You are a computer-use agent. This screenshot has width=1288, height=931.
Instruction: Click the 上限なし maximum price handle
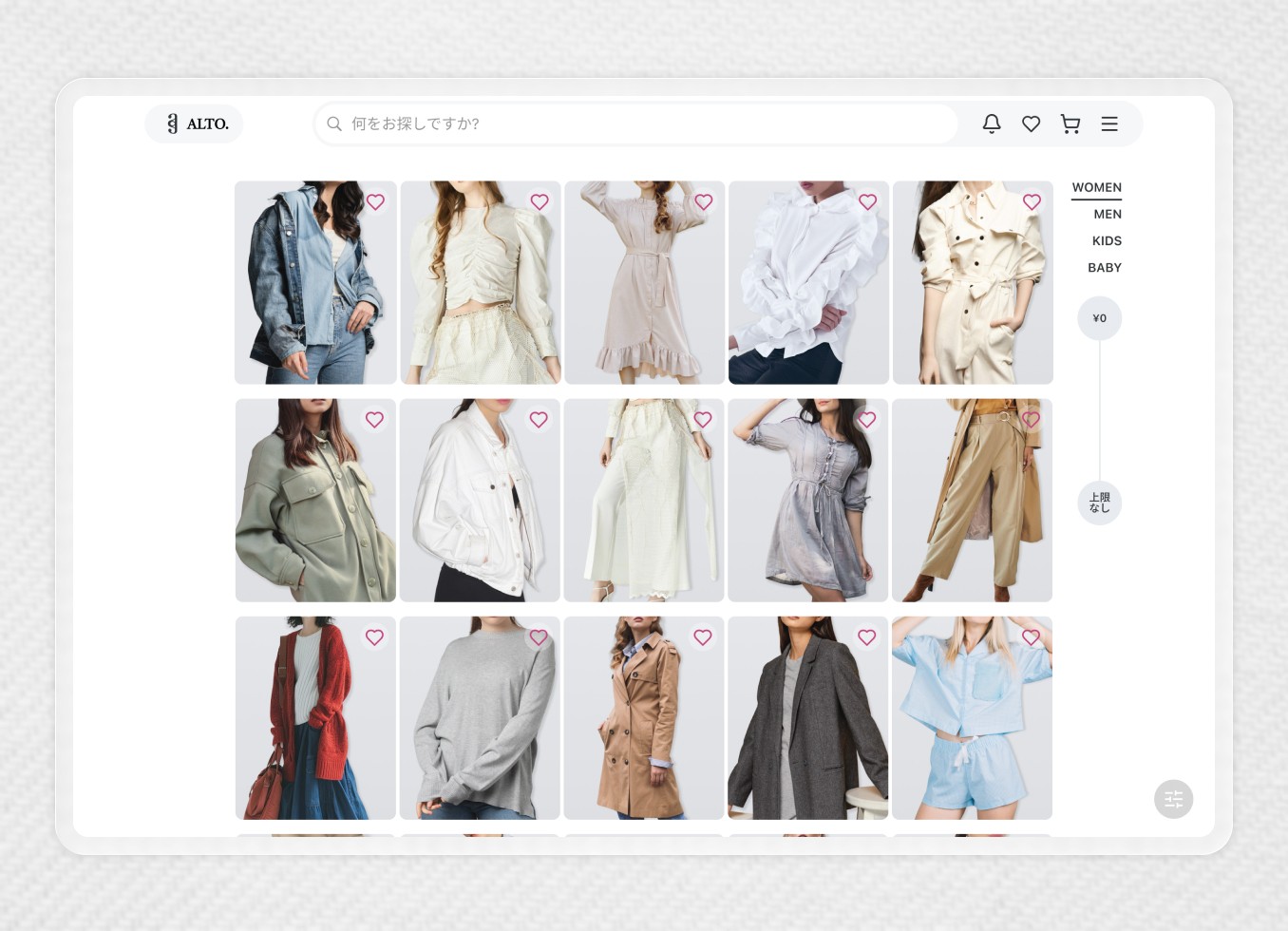click(1100, 503)
